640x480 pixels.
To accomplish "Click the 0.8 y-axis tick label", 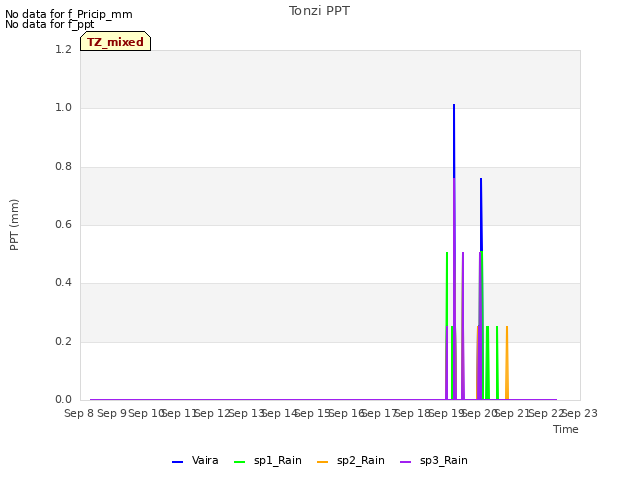I will click(x=63, y=167).
